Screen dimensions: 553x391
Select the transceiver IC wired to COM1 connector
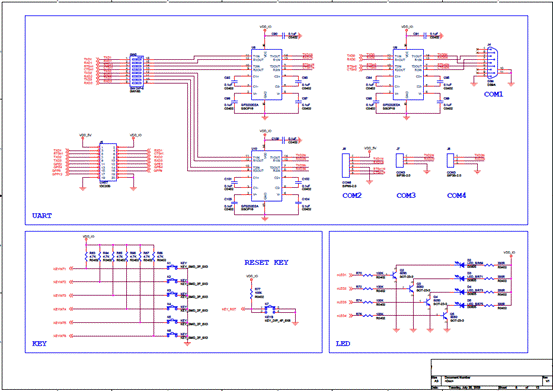point(408,74)
